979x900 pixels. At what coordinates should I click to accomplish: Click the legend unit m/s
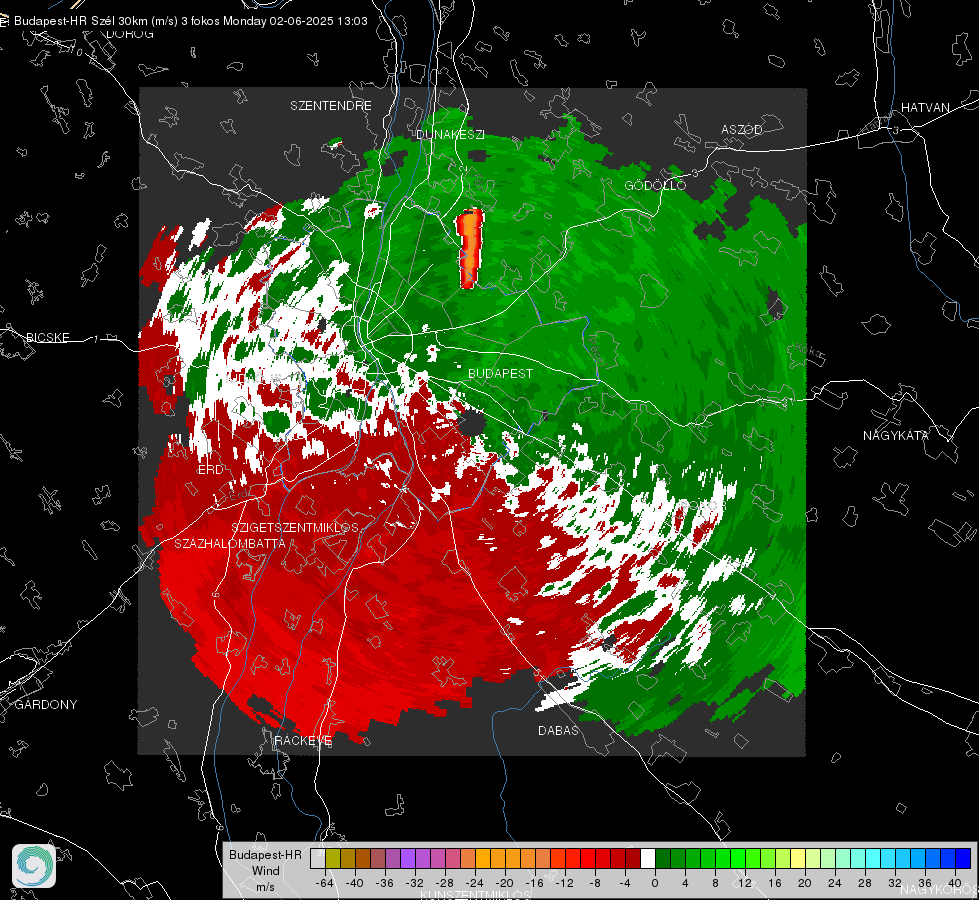click(x=265, y=886)
